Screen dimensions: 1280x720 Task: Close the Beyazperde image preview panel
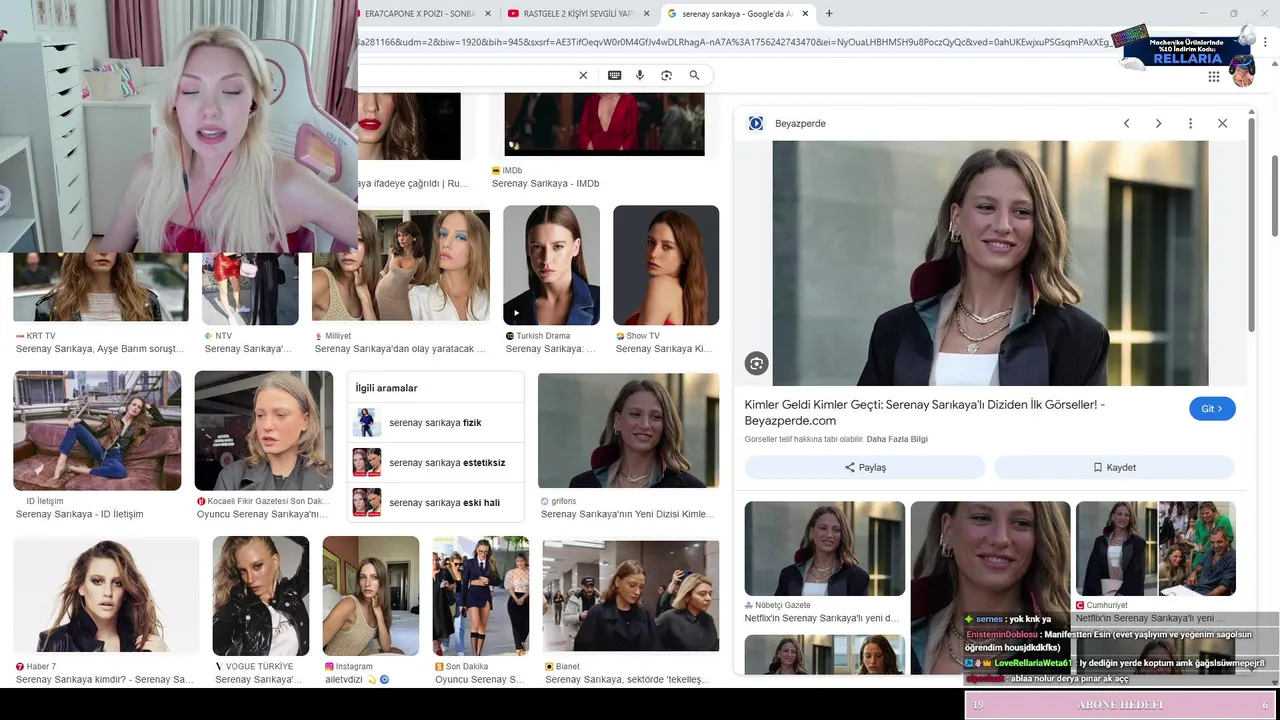coord(1222,123)
